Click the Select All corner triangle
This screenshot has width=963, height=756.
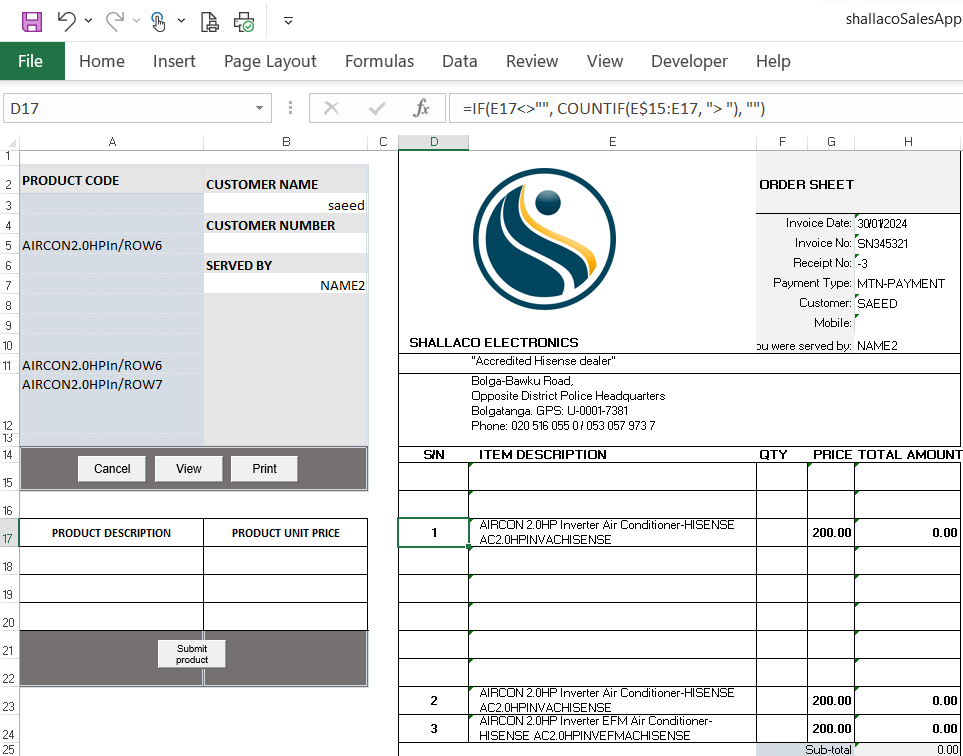(10, 142)
